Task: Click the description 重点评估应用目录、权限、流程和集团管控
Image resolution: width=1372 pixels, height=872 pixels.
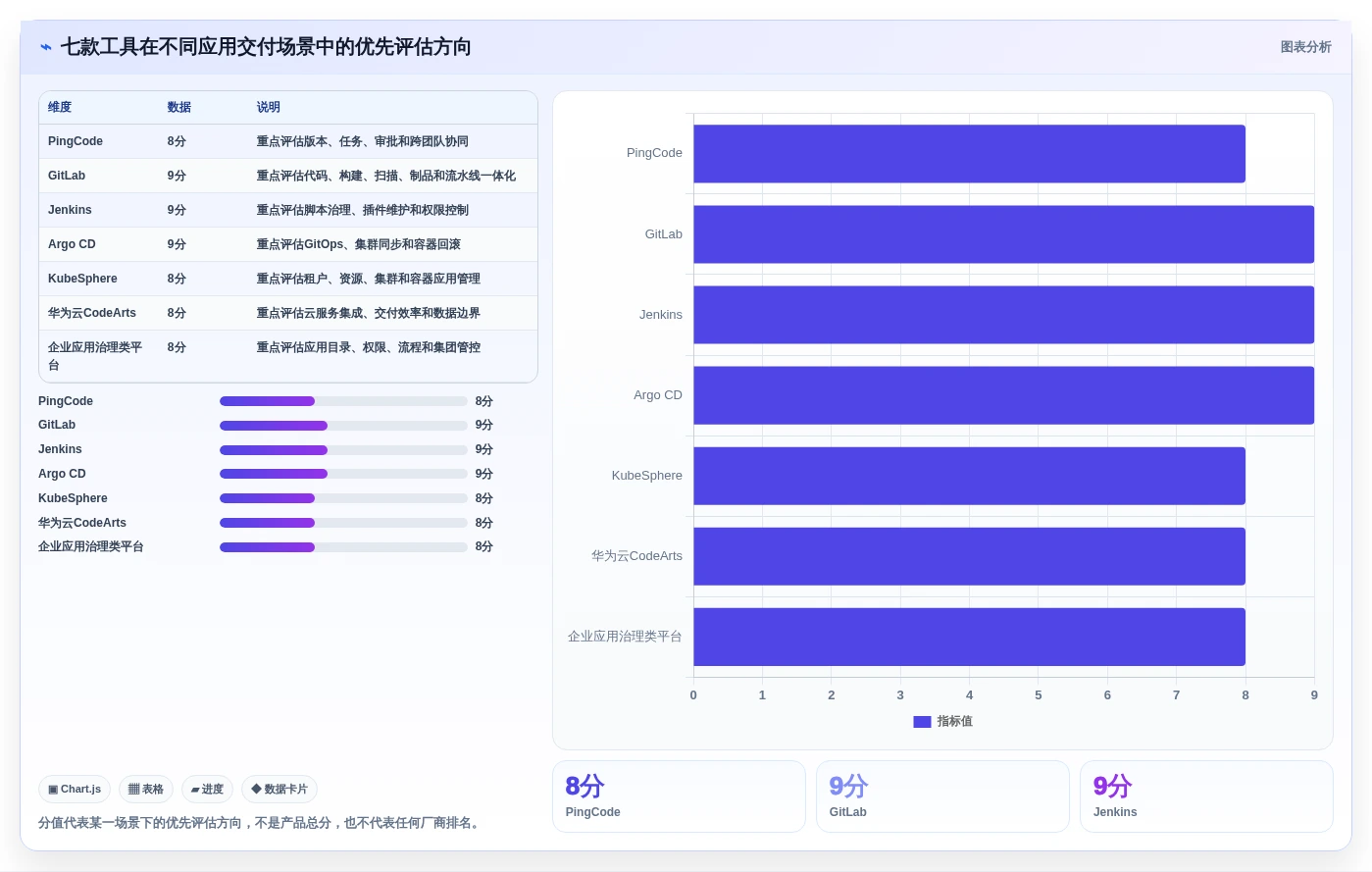Action: click(x=369, y=347)
